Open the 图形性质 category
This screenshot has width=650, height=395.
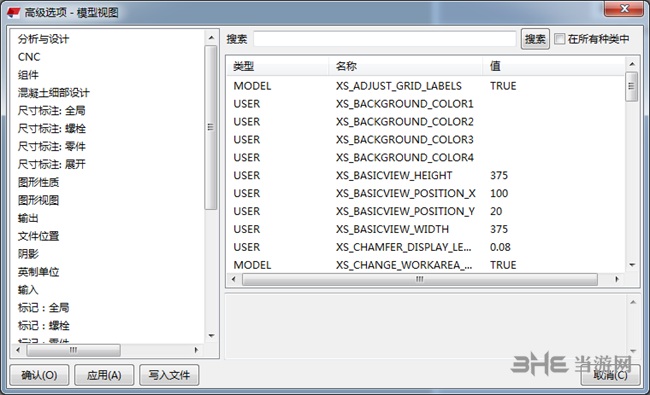pos(39,182)
